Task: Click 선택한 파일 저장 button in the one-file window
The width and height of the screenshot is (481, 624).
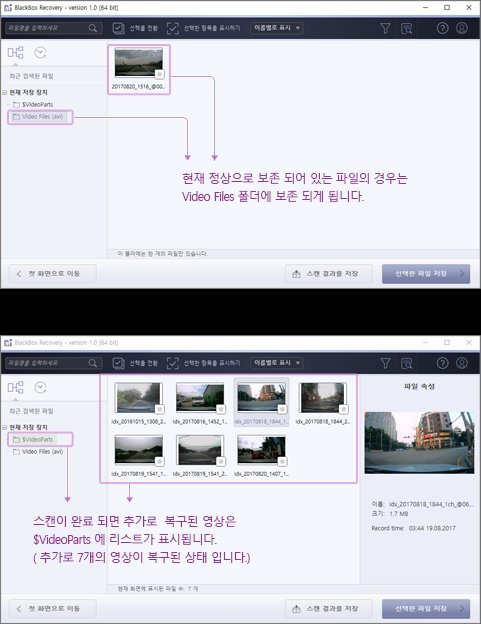Action: click(426, 274)
